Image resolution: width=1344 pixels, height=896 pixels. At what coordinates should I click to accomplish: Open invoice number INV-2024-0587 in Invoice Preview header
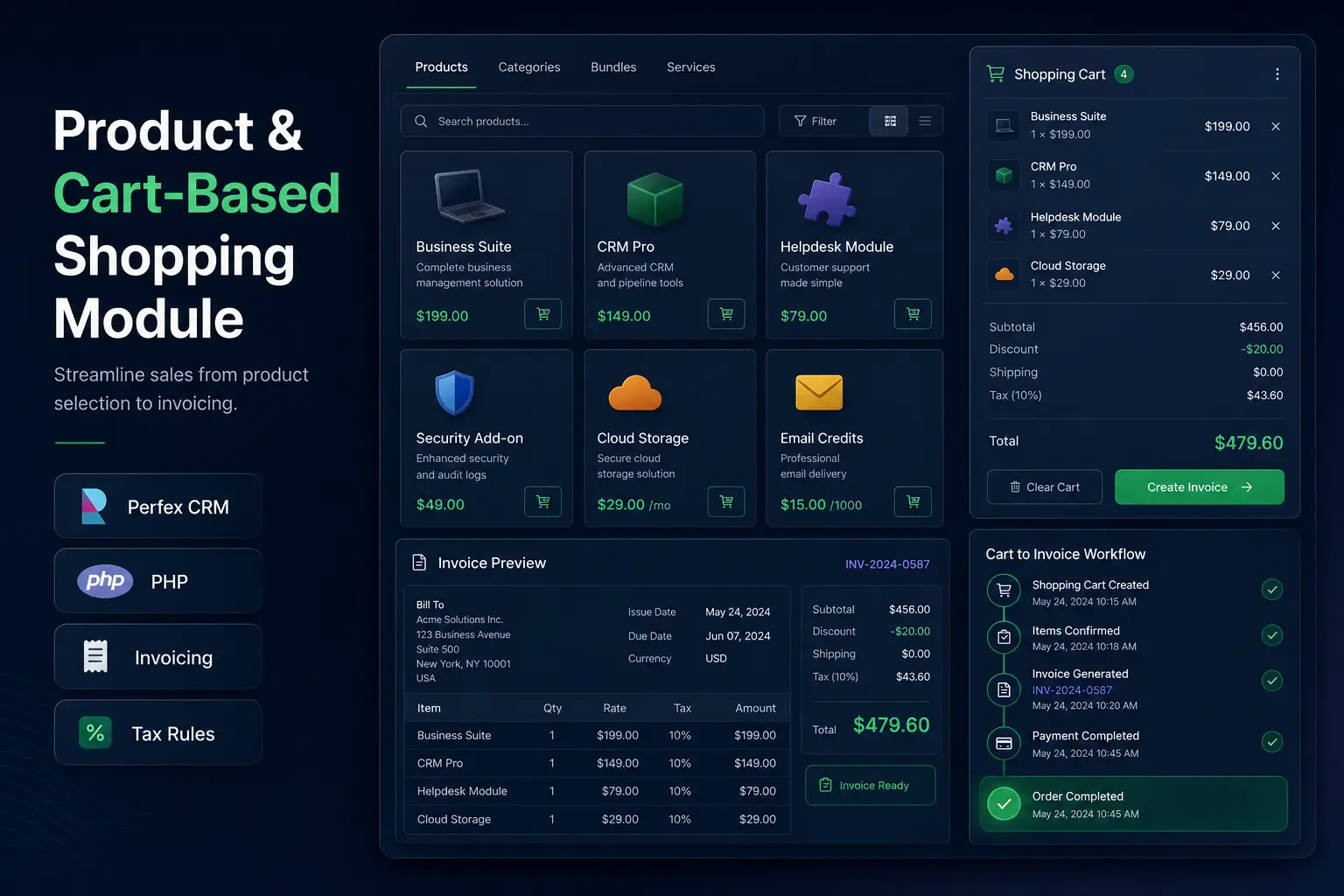[x=887, y=564]
